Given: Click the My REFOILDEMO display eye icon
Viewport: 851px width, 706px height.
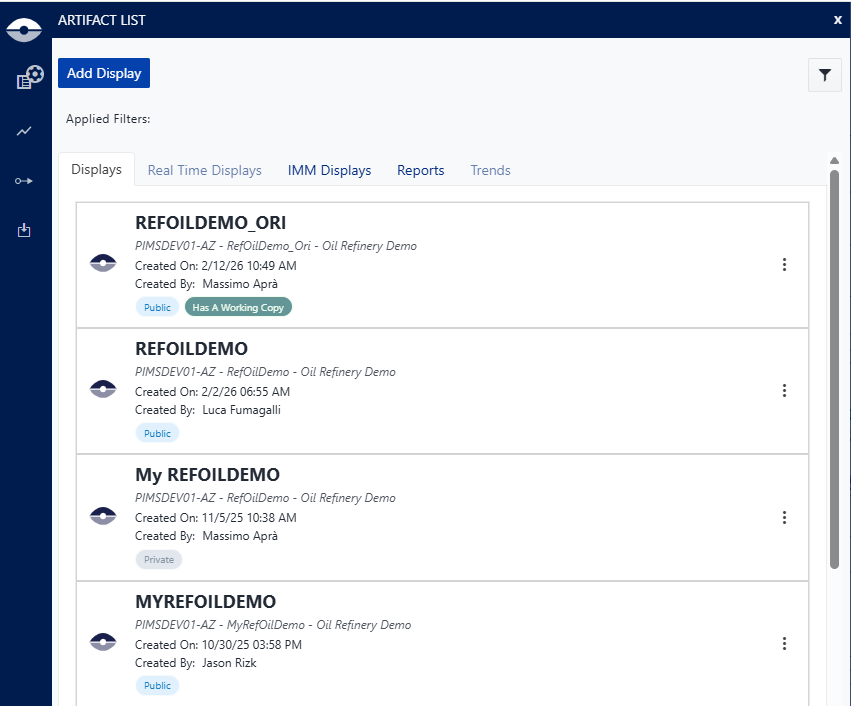Looking at the screenshot, I should [x=103, y=516].
